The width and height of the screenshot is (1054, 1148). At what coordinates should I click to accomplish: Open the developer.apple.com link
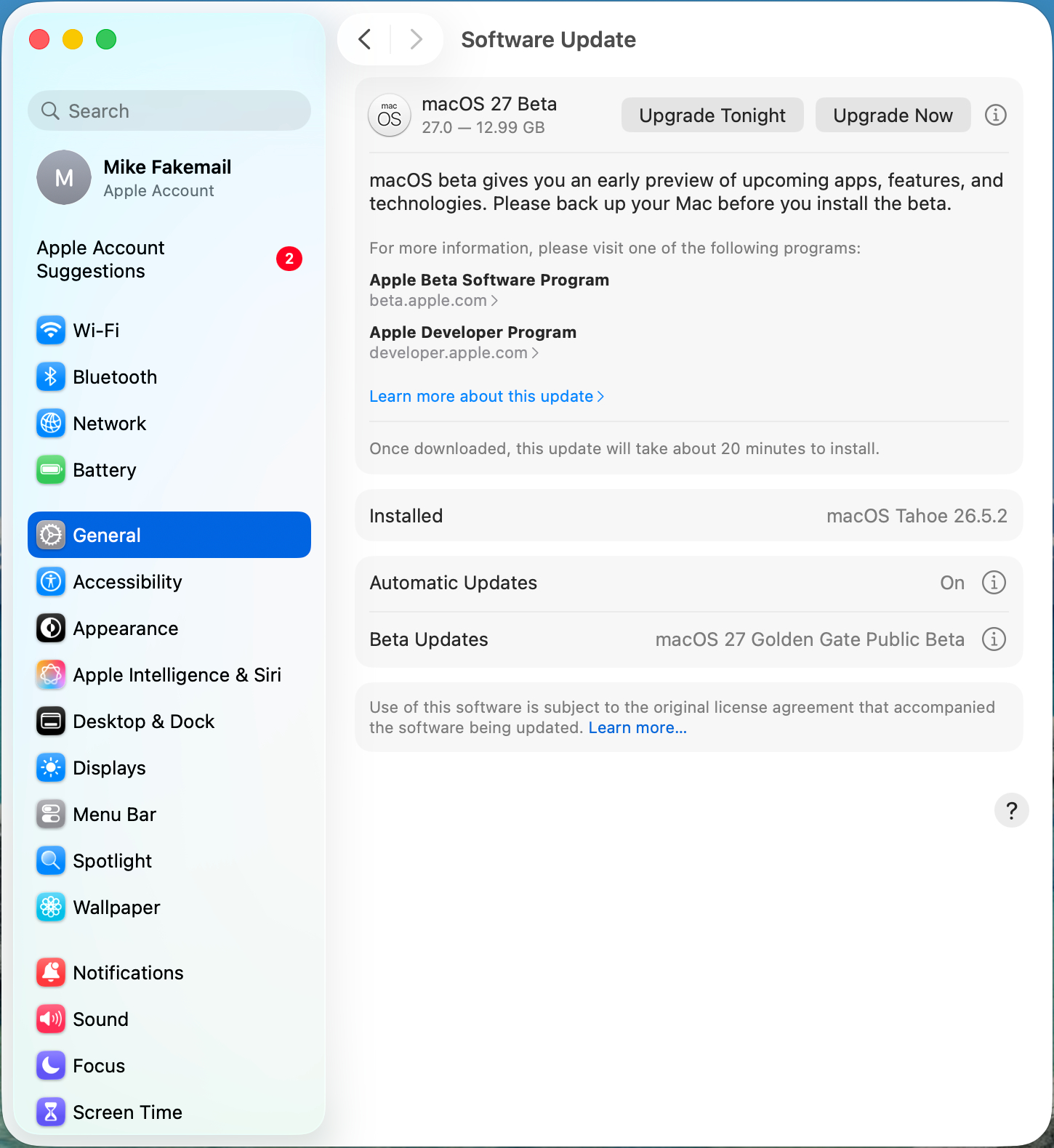coord(454,352)
